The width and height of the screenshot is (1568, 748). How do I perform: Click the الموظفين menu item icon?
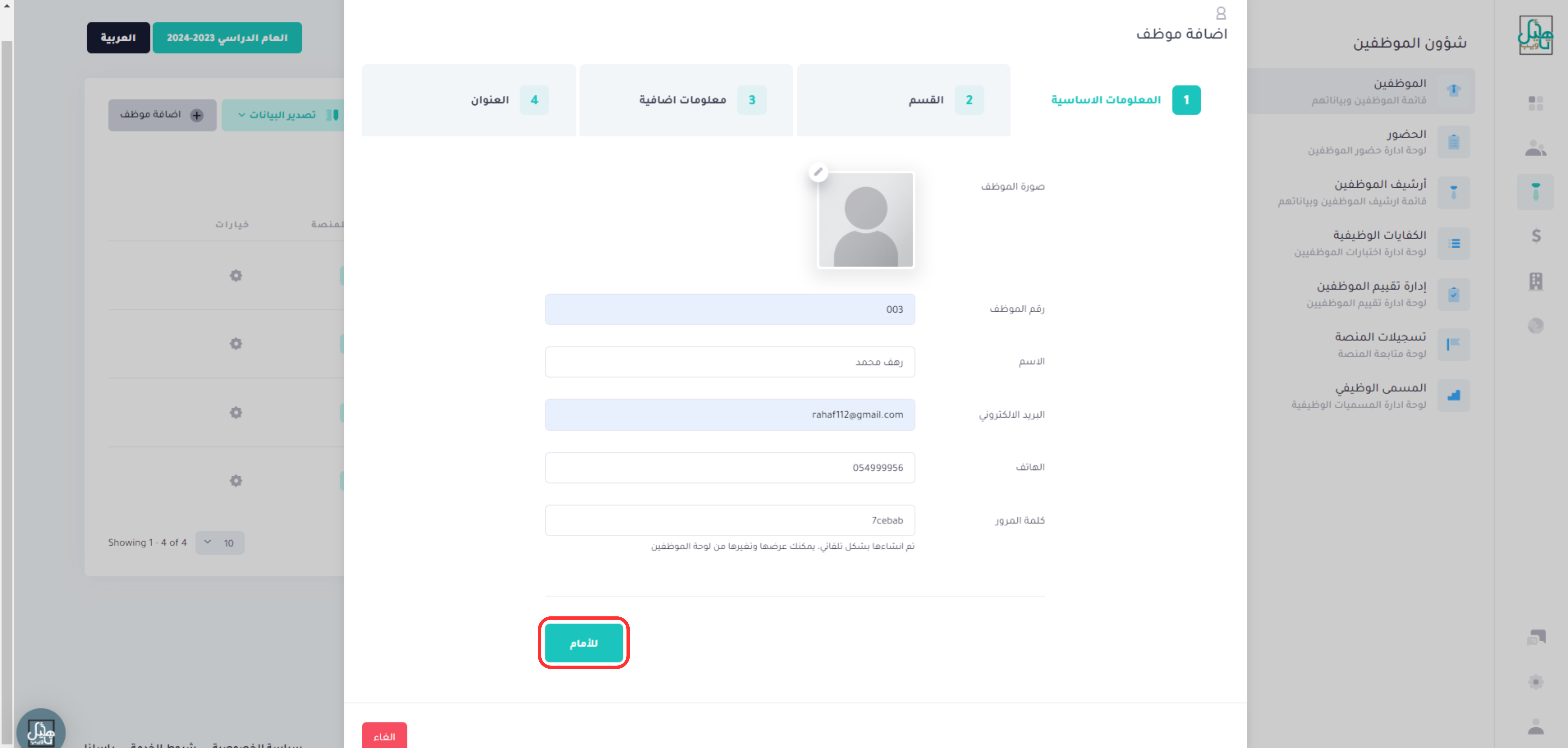coord(1454,91)
